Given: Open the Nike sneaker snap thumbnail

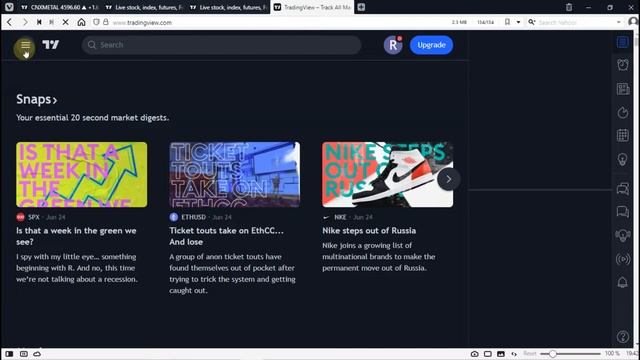Looking at the screenshot, I should click(387, 175).
